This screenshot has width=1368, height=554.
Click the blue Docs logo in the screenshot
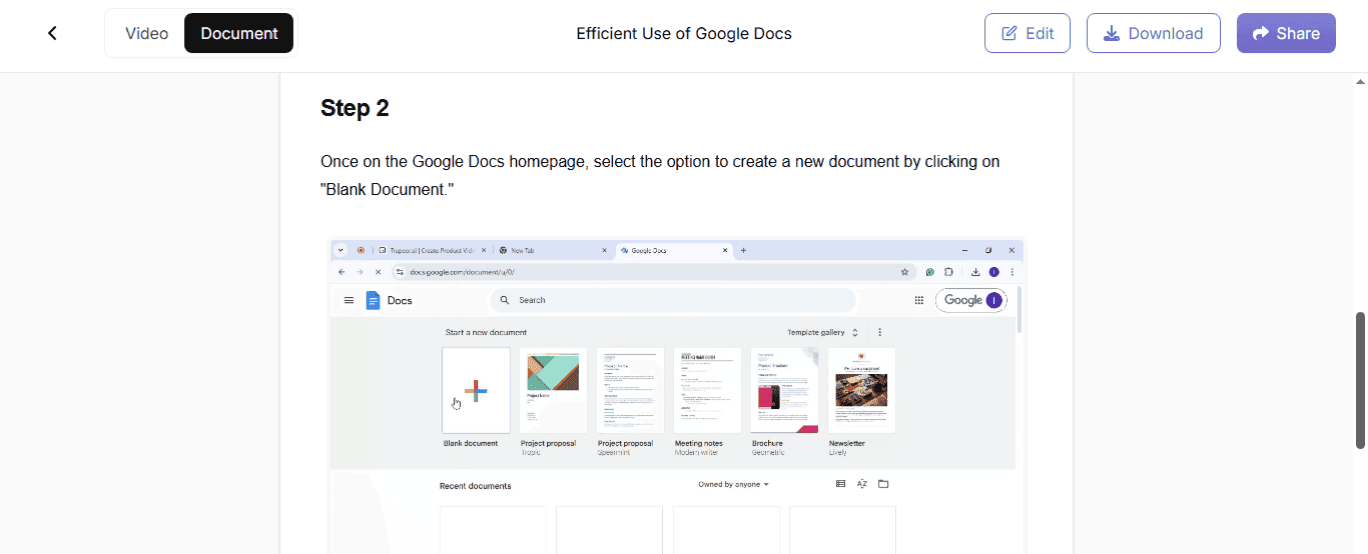pos(373,300)
